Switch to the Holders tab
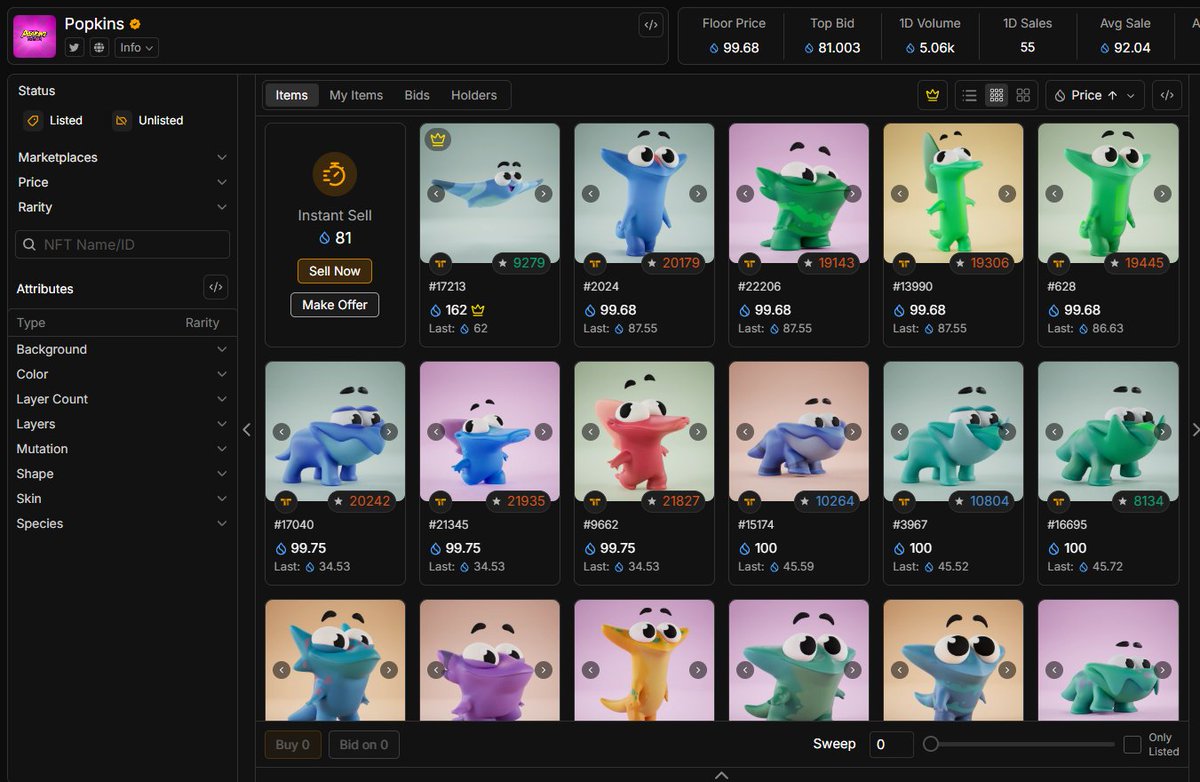 tap(474, 95)
